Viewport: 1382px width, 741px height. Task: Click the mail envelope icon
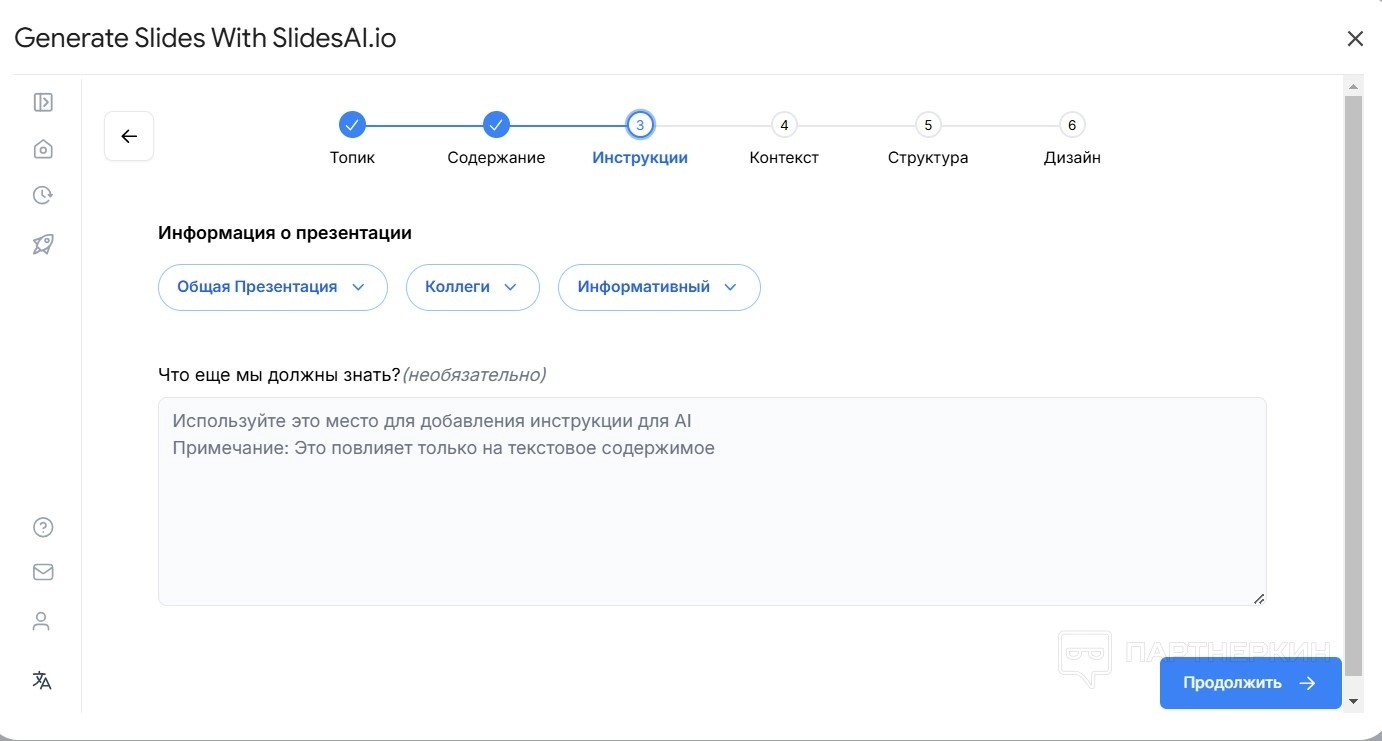pos(43,572)
